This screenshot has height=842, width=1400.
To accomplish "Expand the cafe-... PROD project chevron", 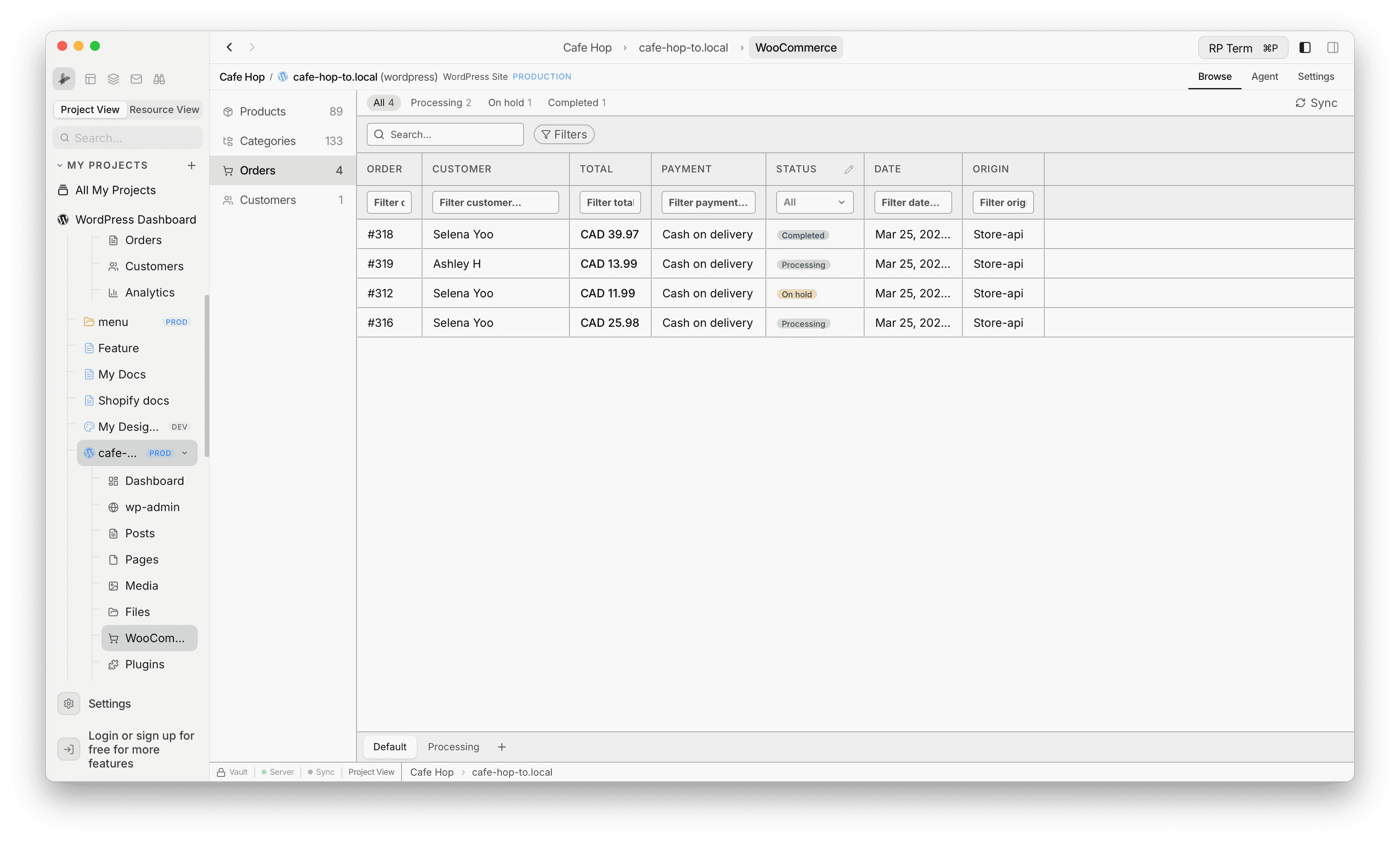I will [x=185, y=453].
